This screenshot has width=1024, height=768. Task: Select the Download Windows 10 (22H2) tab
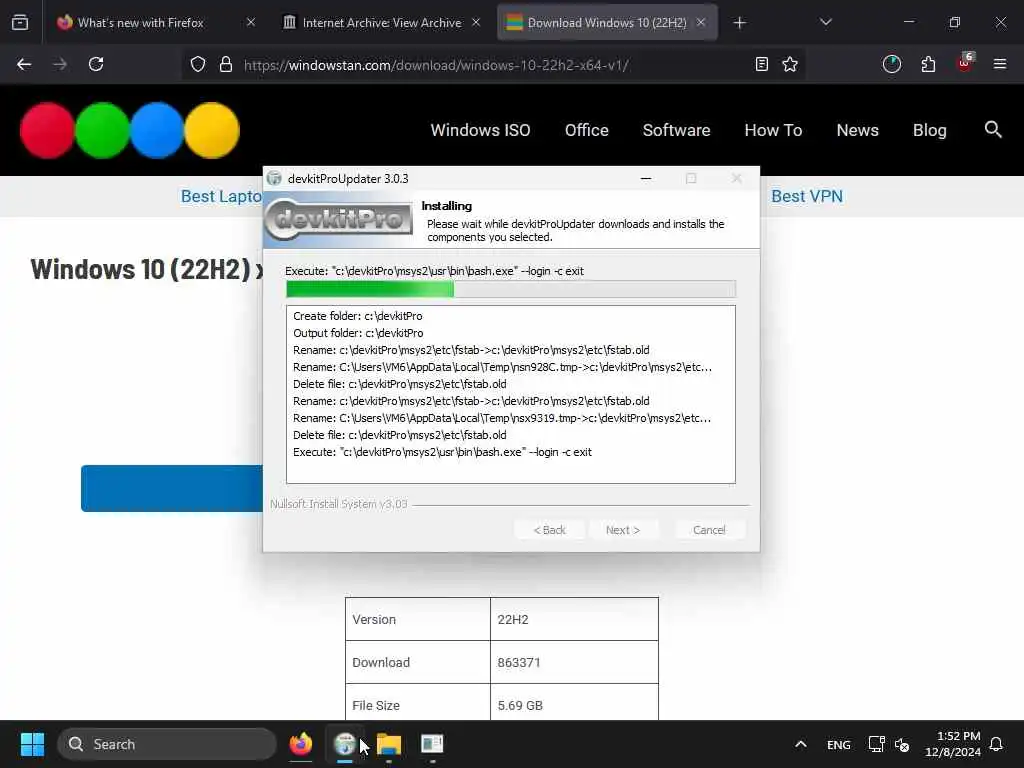607,22
